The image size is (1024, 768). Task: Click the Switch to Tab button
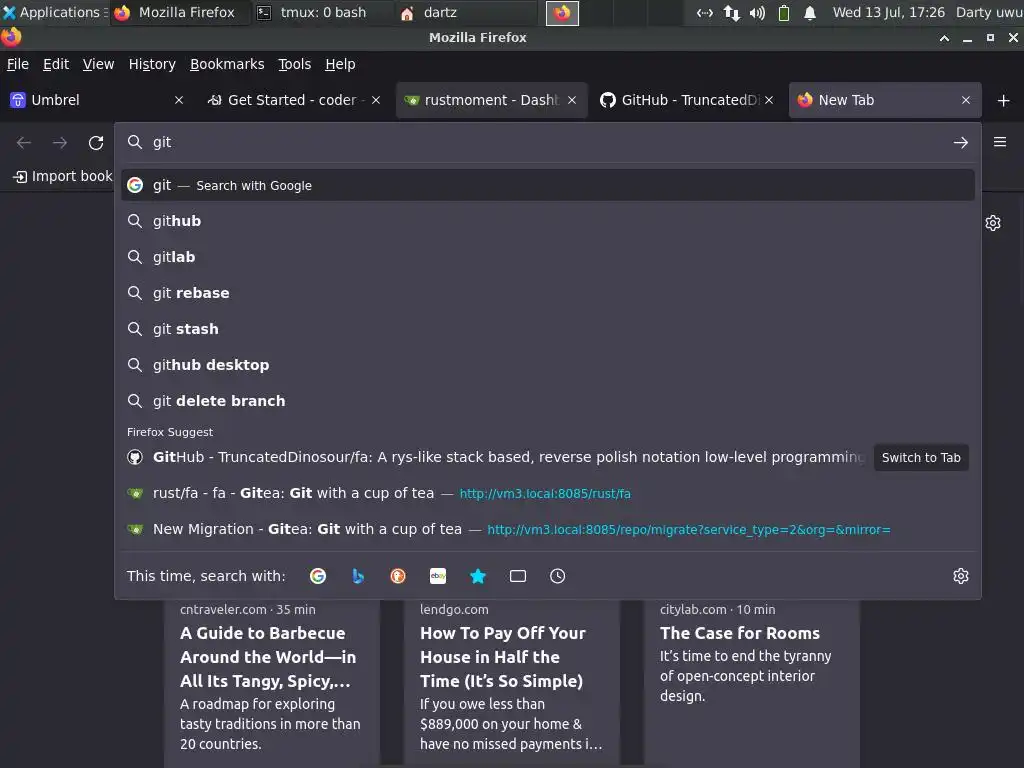pyautogui.click(x=921, y=458)
